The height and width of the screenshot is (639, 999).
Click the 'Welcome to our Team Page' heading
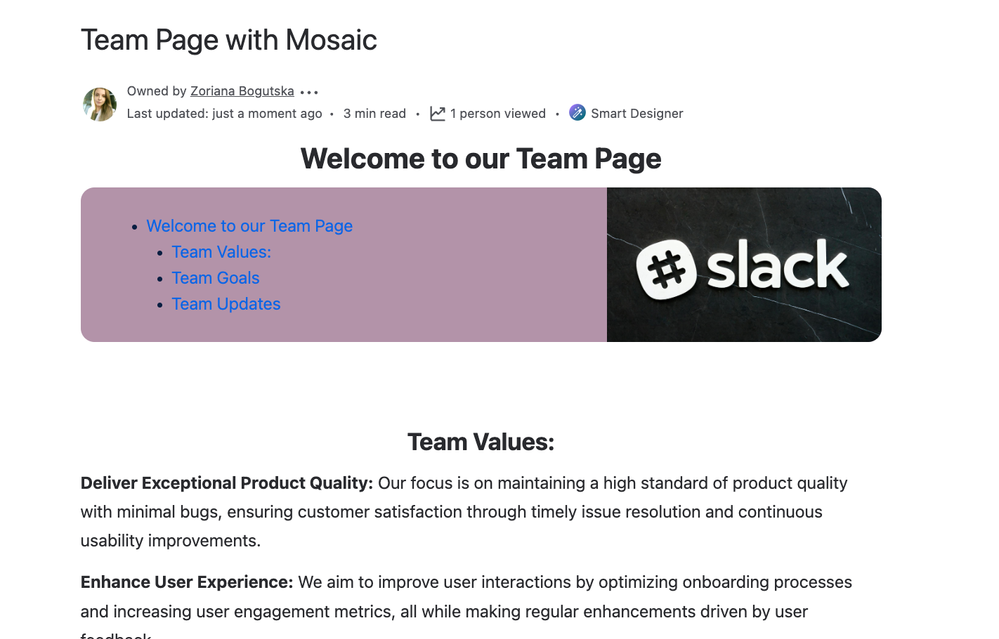pos(480,159)
